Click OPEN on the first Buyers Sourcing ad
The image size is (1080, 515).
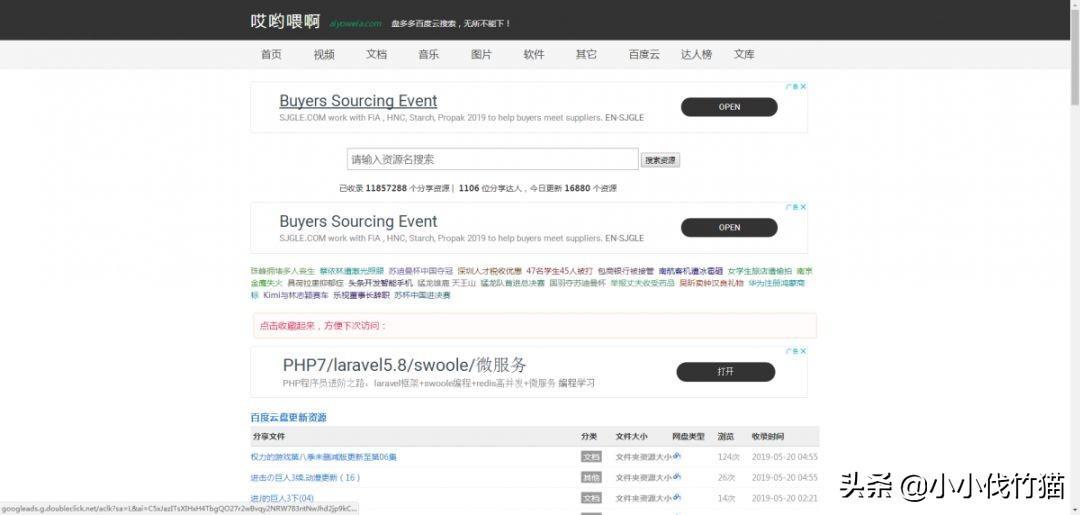[729, 107]
